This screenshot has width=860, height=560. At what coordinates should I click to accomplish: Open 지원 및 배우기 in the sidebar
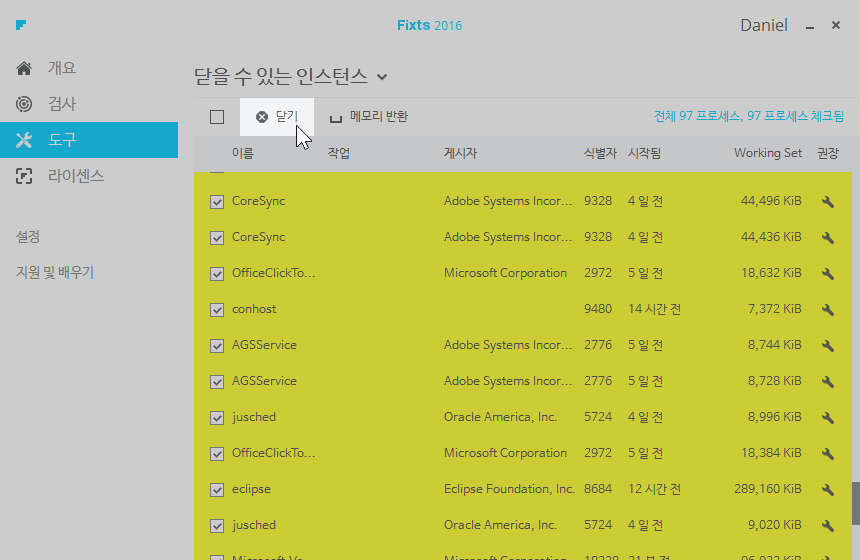[x=55, y=272]
